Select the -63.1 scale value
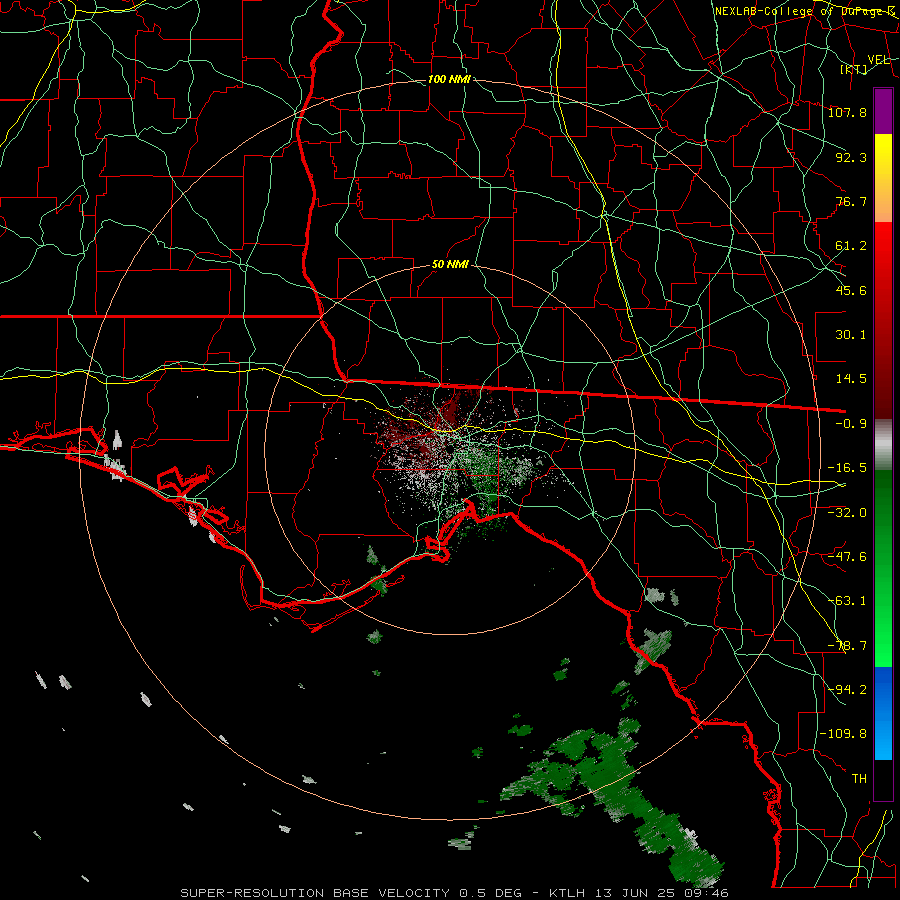 pos(847,601)
